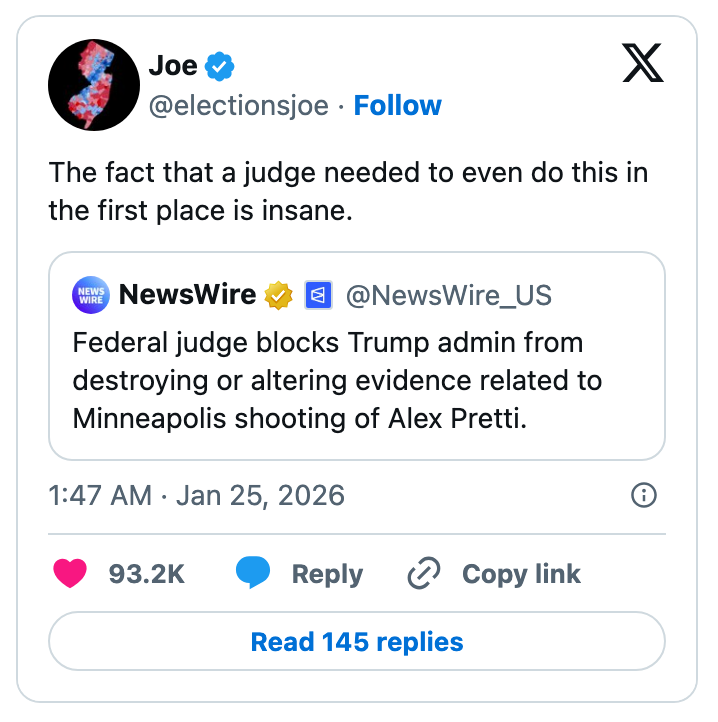Click the pink heart like icon
718x722 pixels.
pos(69,573)
